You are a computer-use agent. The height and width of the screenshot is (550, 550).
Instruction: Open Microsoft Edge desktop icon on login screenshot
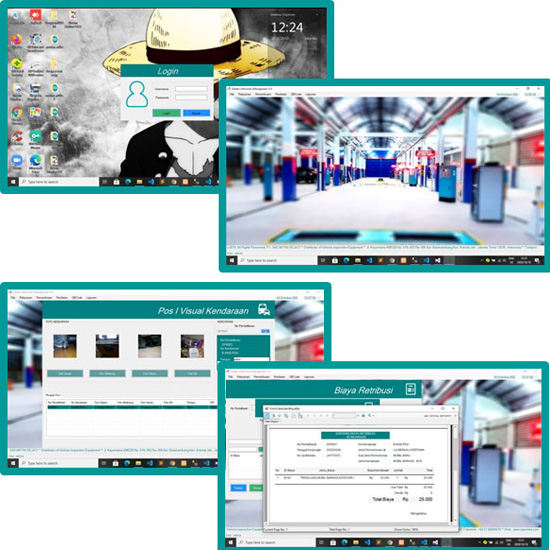click(x=35, y=161)
